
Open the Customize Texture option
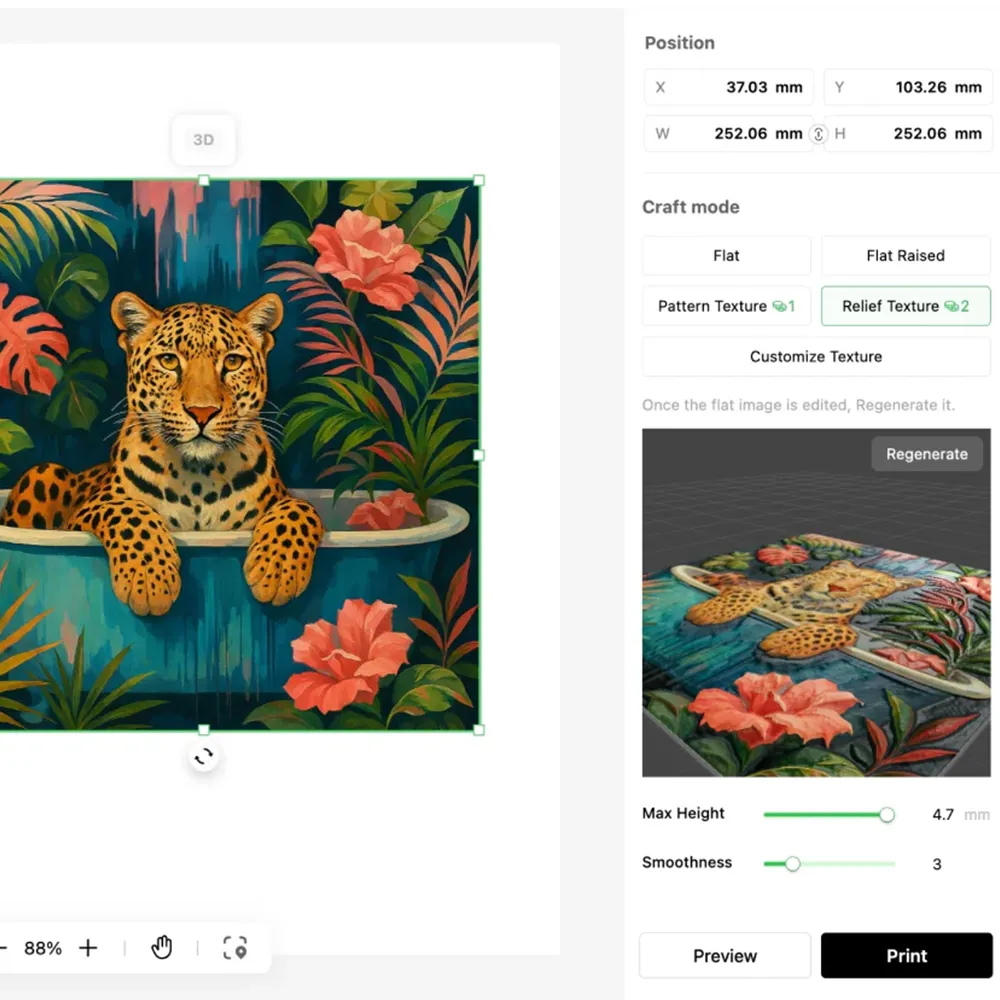point(816,357)
